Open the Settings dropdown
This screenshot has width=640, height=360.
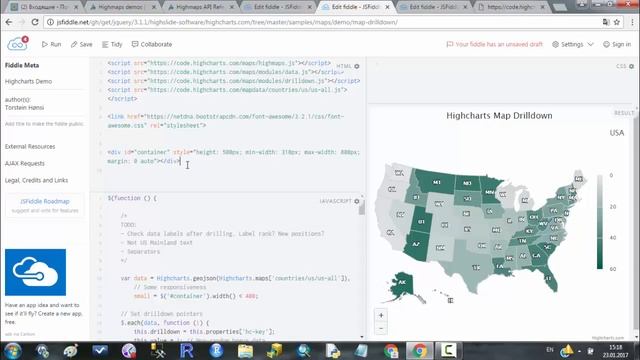[573, 44]
